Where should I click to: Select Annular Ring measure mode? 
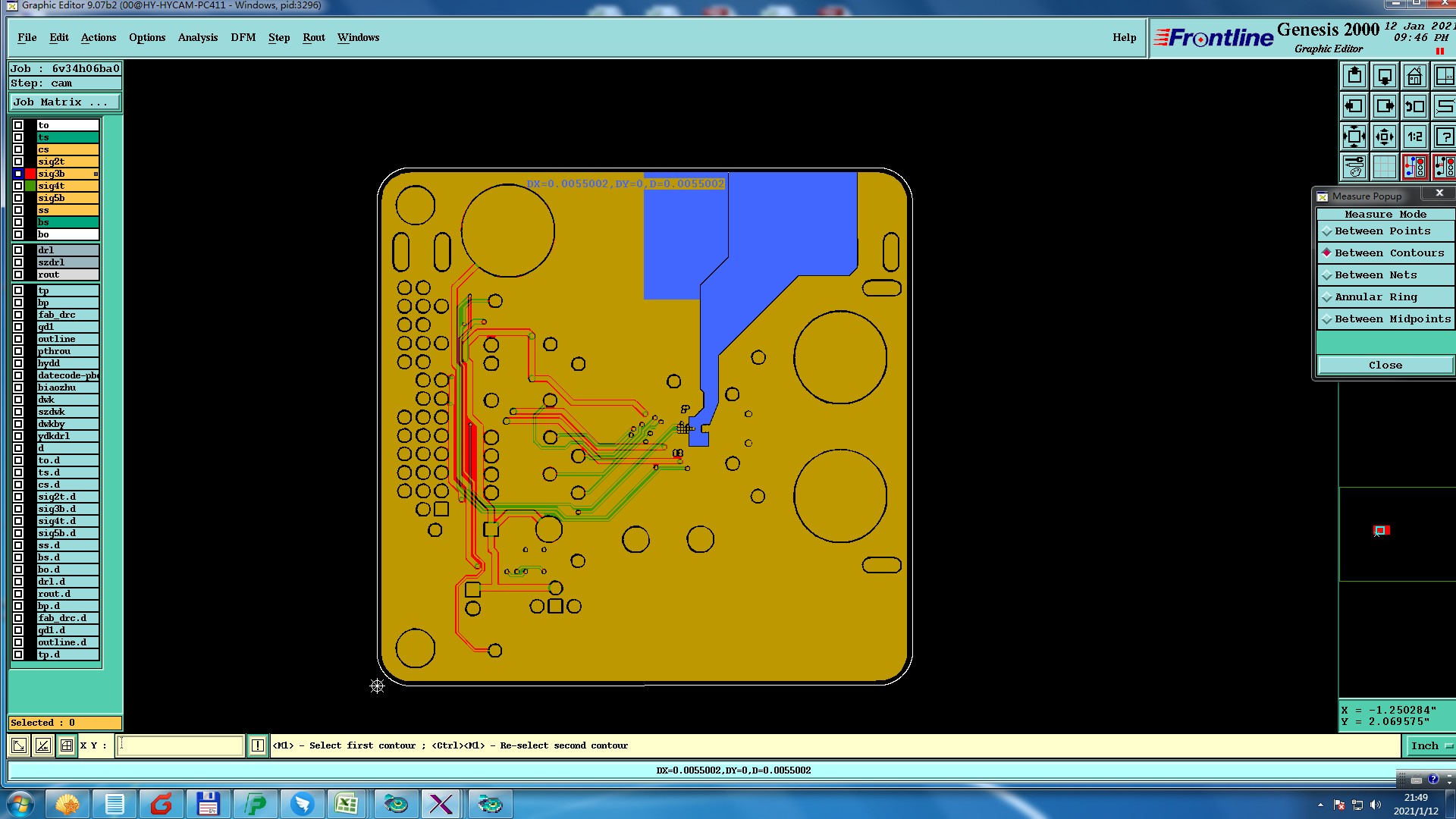click(1385, 297)
